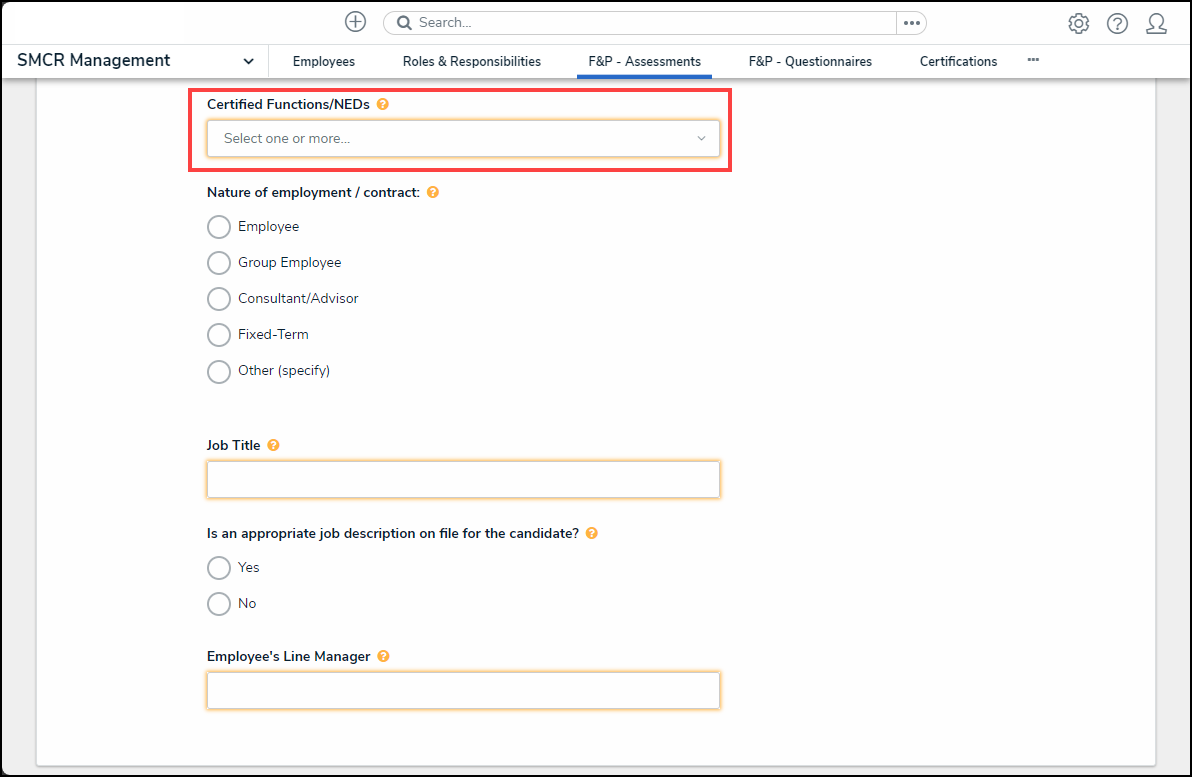Open the settings gear icon
1192x777 pixels.
(x=1078, y=24)
